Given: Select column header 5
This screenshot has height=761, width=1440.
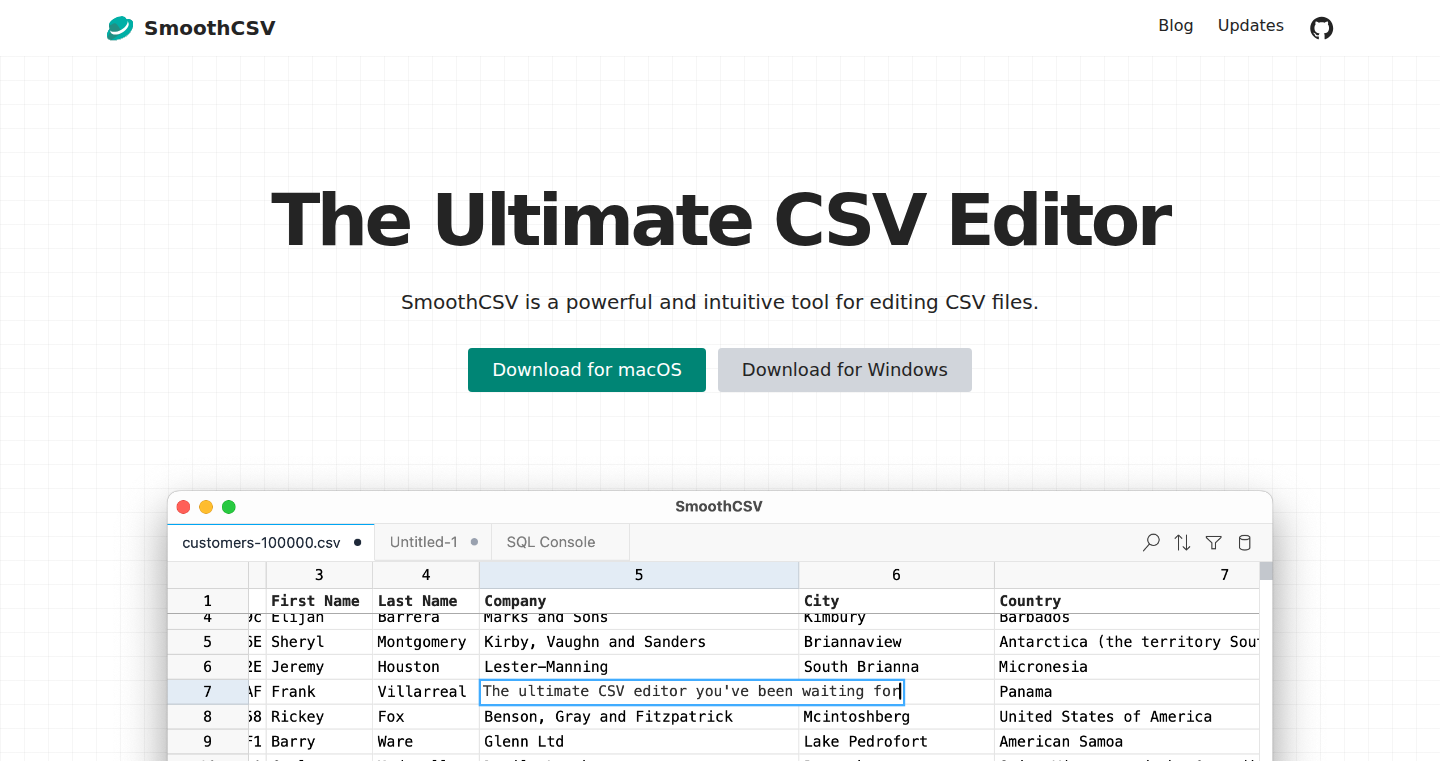Looking at the screenshot, I should coord(639,575).
